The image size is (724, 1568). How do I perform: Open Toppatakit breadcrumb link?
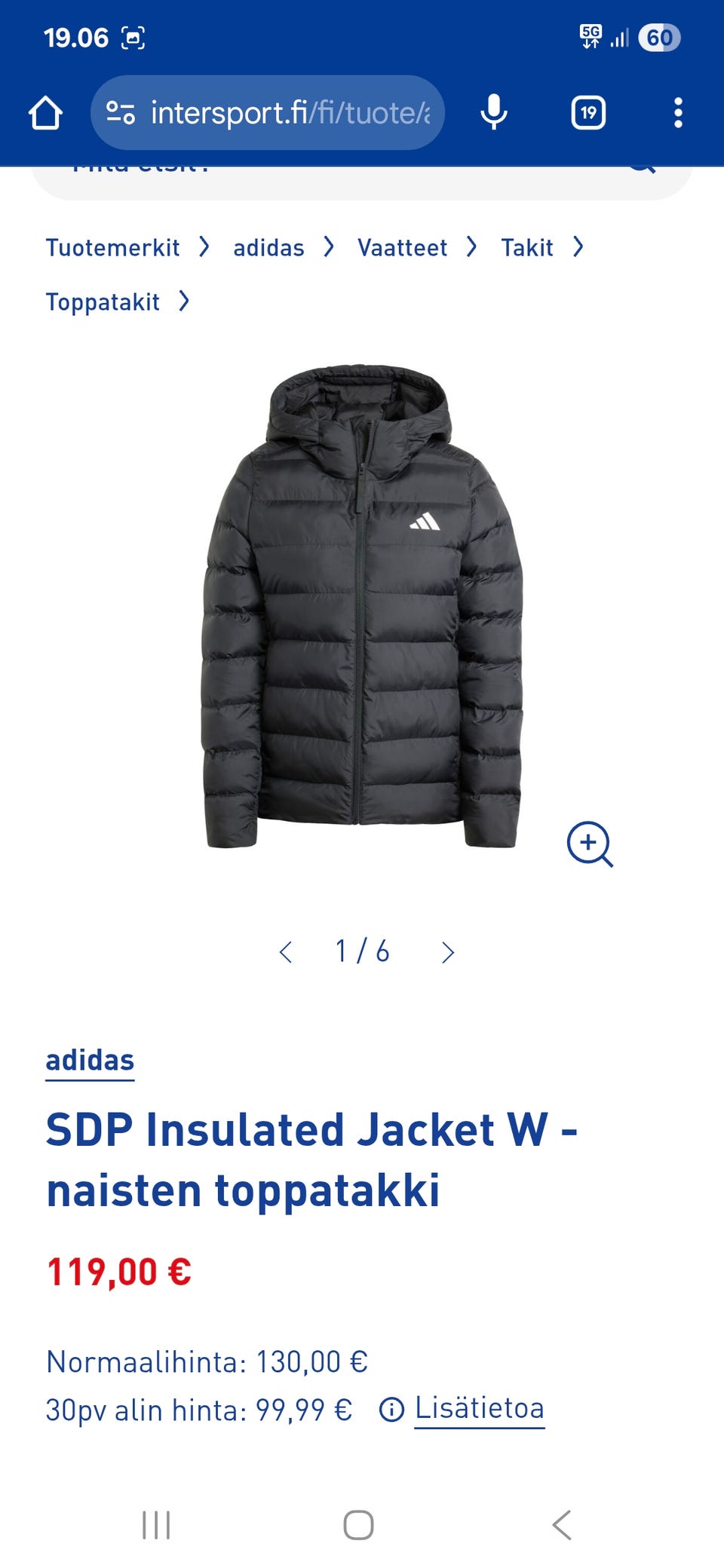103,302
